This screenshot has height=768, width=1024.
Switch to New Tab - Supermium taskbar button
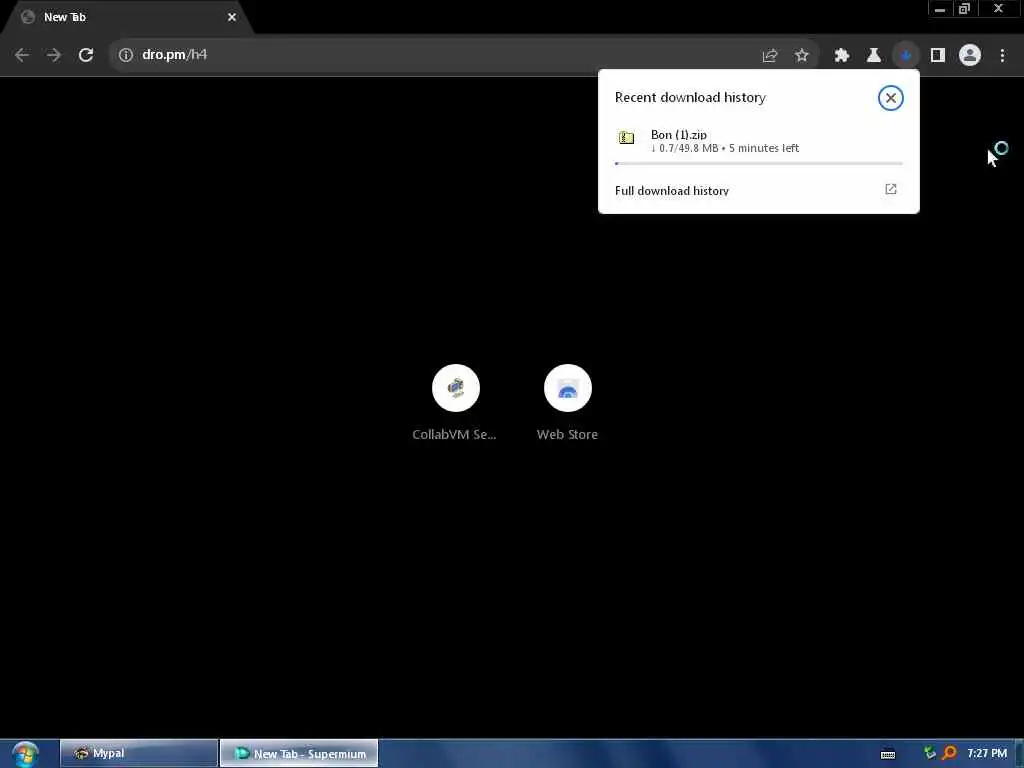tap(299, 753)
